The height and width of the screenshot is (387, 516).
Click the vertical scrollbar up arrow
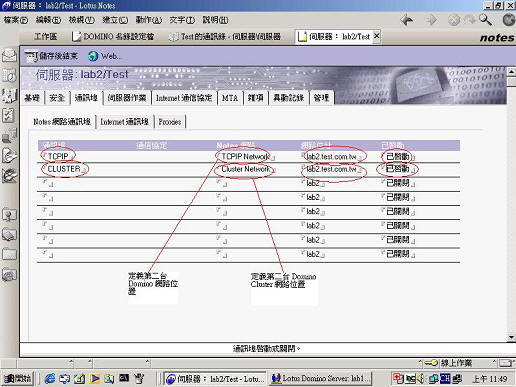[x=511, y=71]
